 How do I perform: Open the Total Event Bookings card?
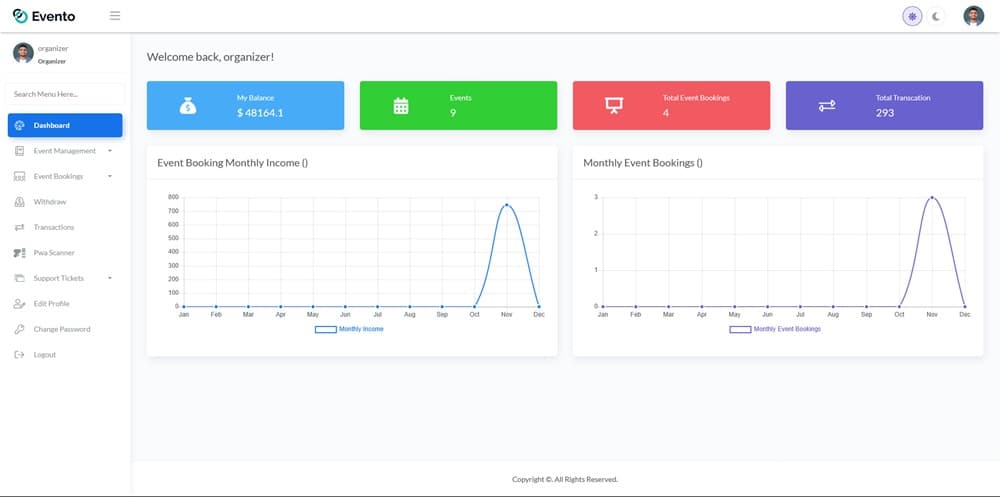point(671,106)
